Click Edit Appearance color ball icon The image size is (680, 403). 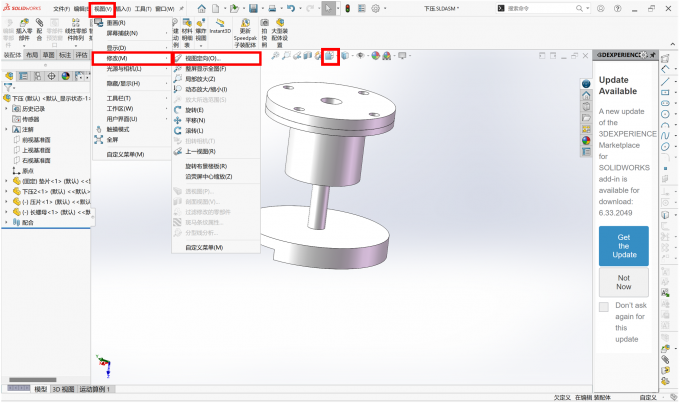tap(376, 56)
